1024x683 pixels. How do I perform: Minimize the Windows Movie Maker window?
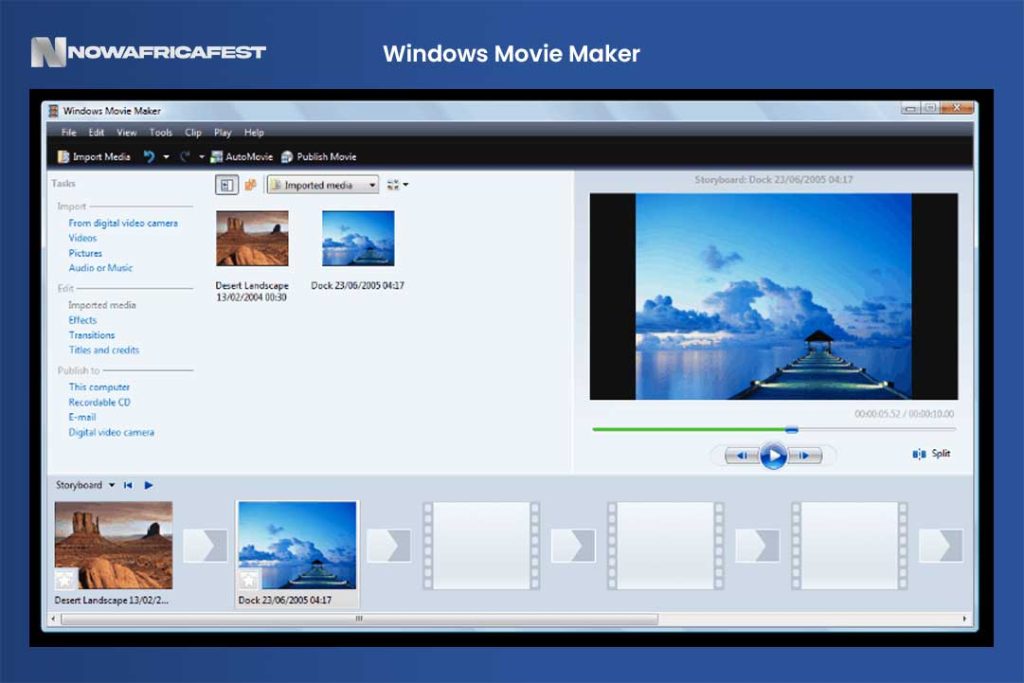click(x=910, y=108)
